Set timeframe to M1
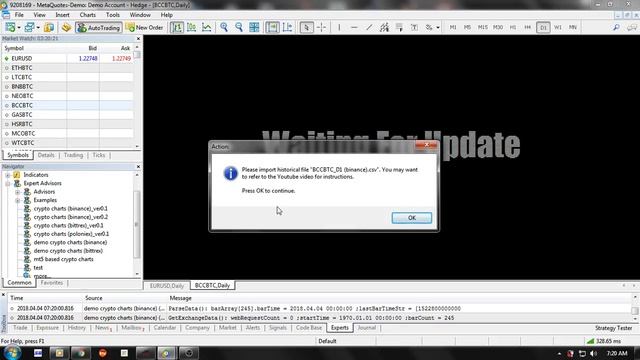This screenshot has width=640, height=360. click(x=453, y=27)
